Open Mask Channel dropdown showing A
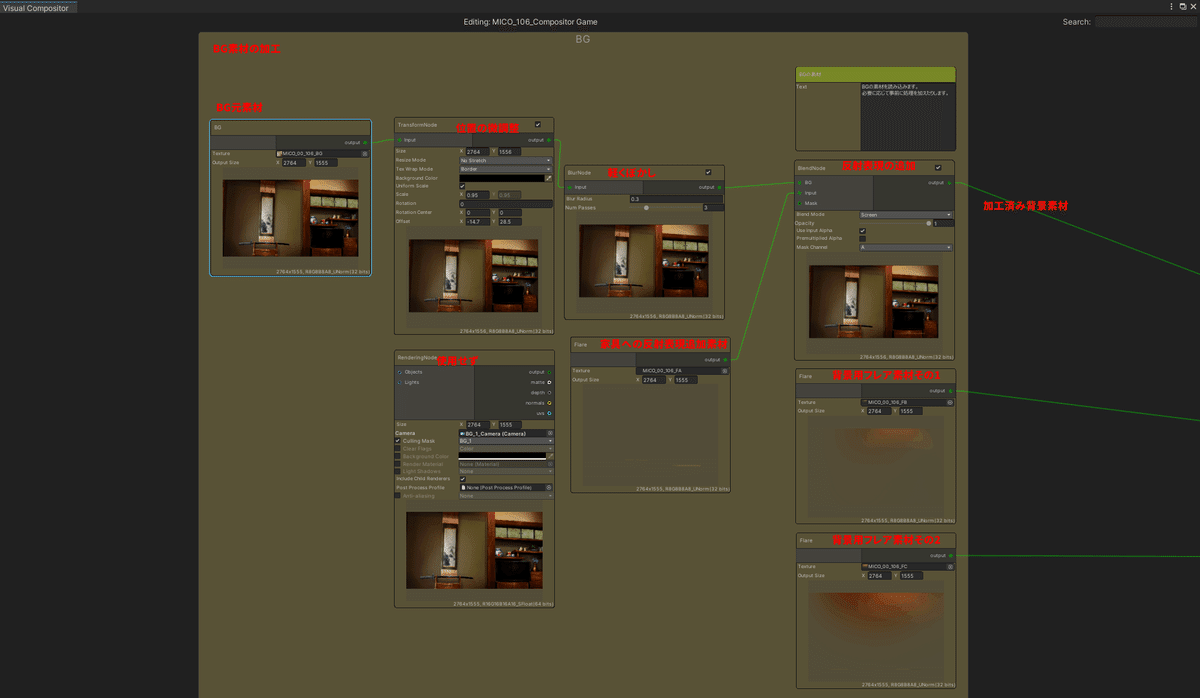1200x698 pixels. (905, 247)
